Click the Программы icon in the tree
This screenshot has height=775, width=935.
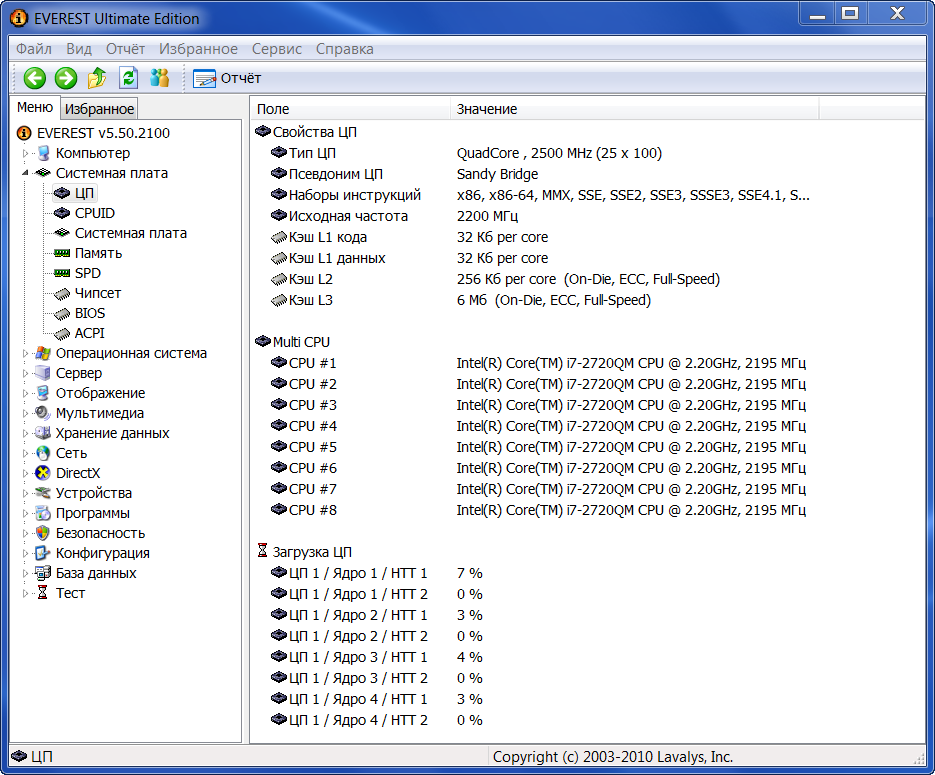43,513
